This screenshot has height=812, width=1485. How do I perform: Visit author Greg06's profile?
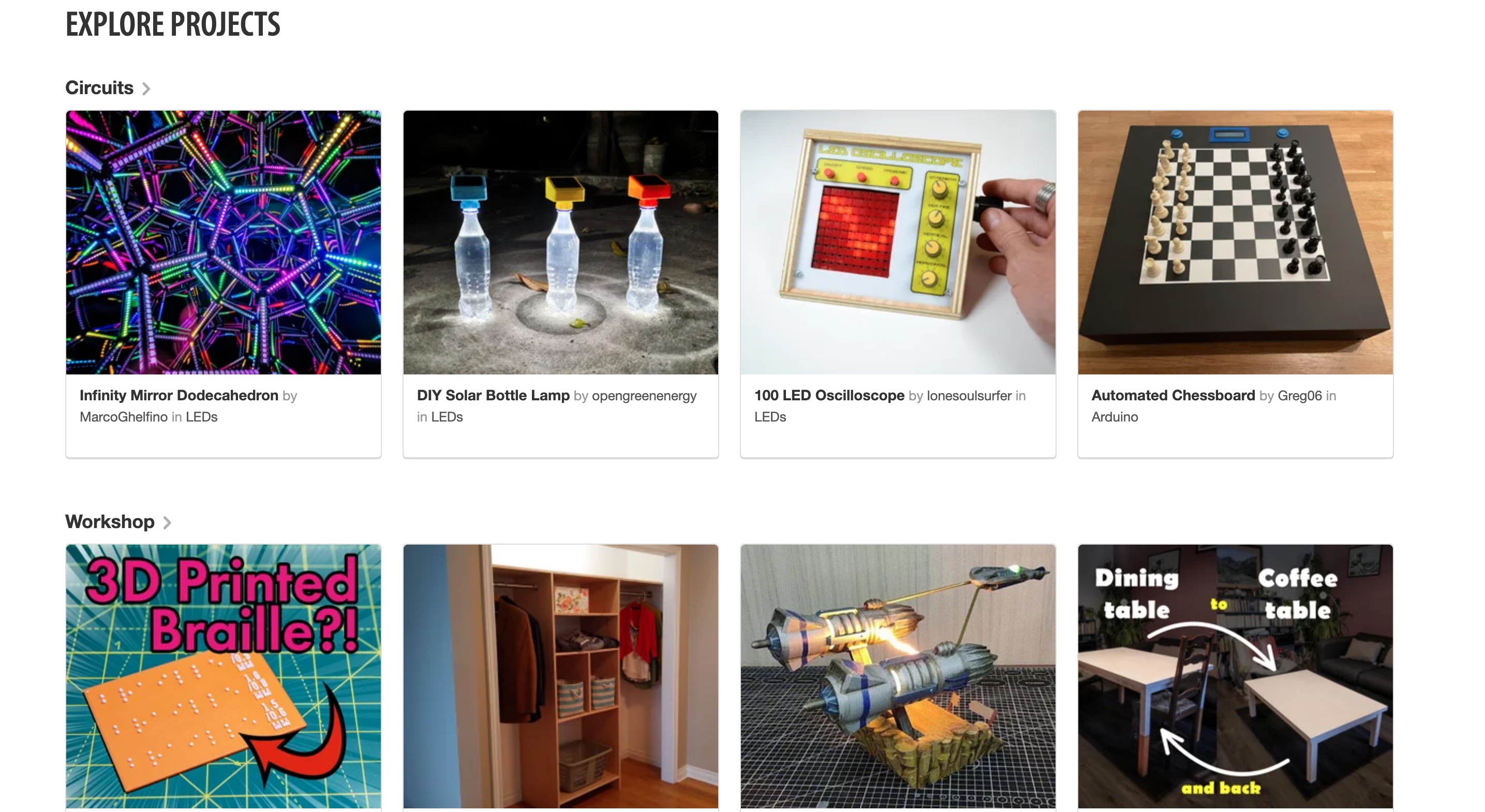click(1299, 396)
